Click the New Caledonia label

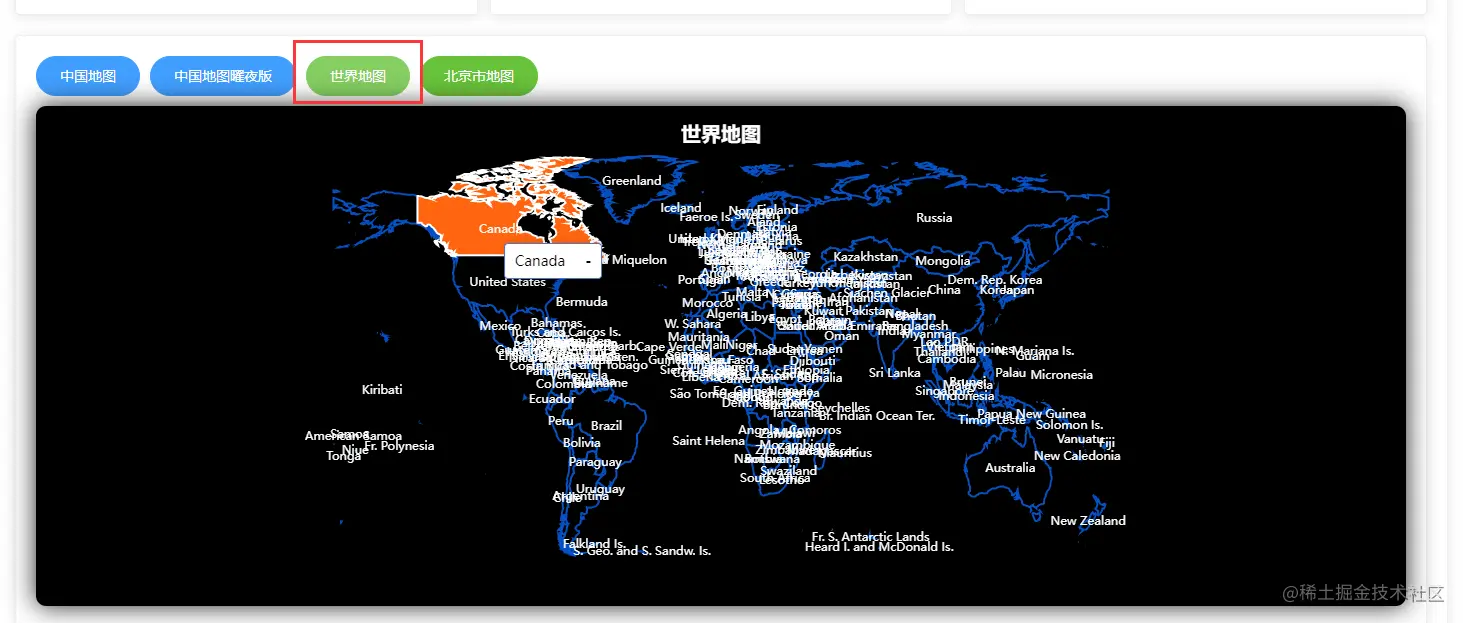click(1077, 456)
